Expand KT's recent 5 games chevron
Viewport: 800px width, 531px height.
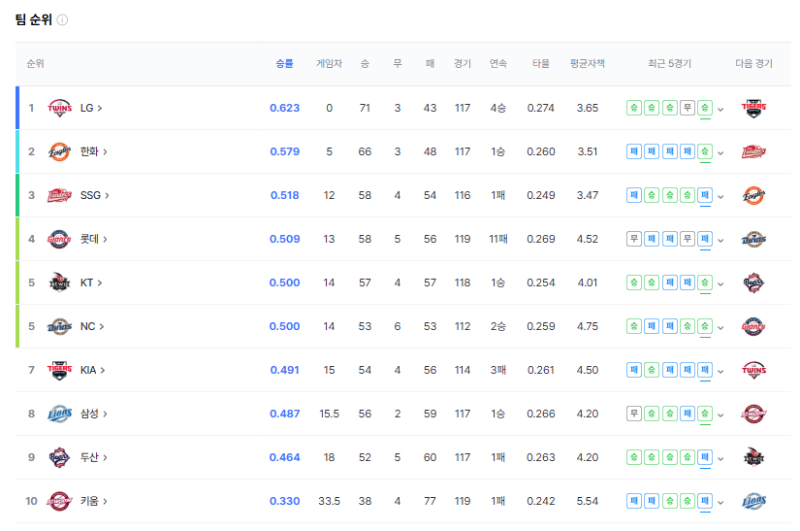720,284
